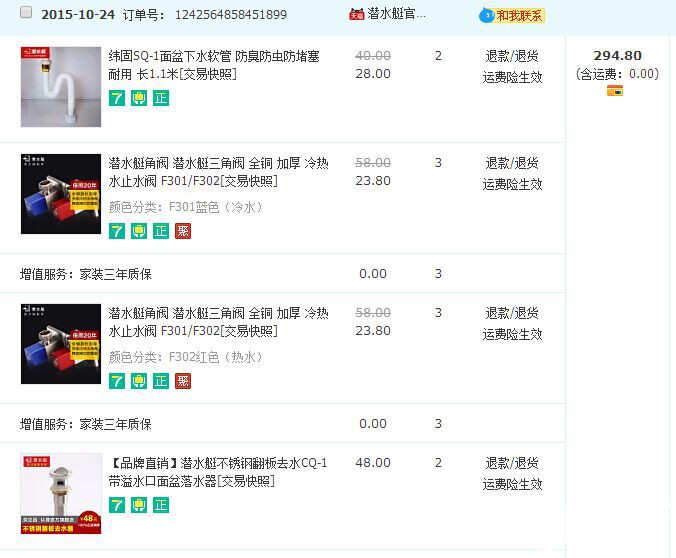Open the 纬固SQ-1 drain hose product thumbnail
The image size is (676, 558).
[61, 87]
